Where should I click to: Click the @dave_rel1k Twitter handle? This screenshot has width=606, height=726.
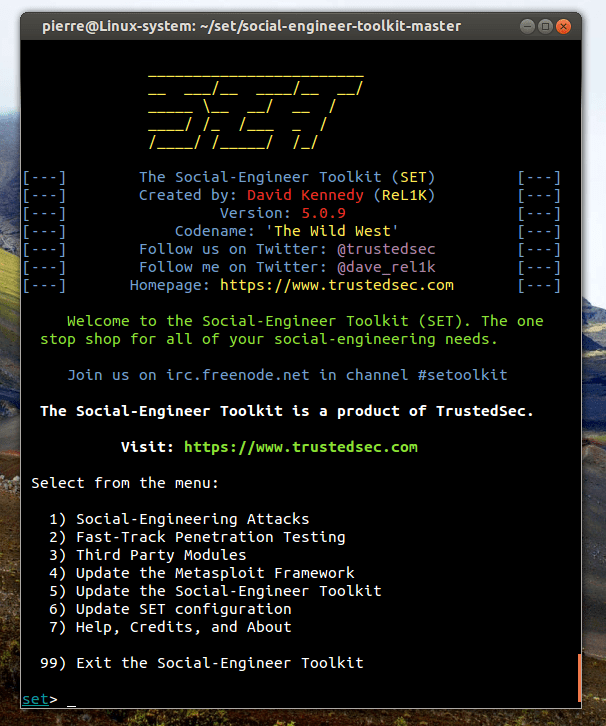pyautogui.click(x=386, y=267)
